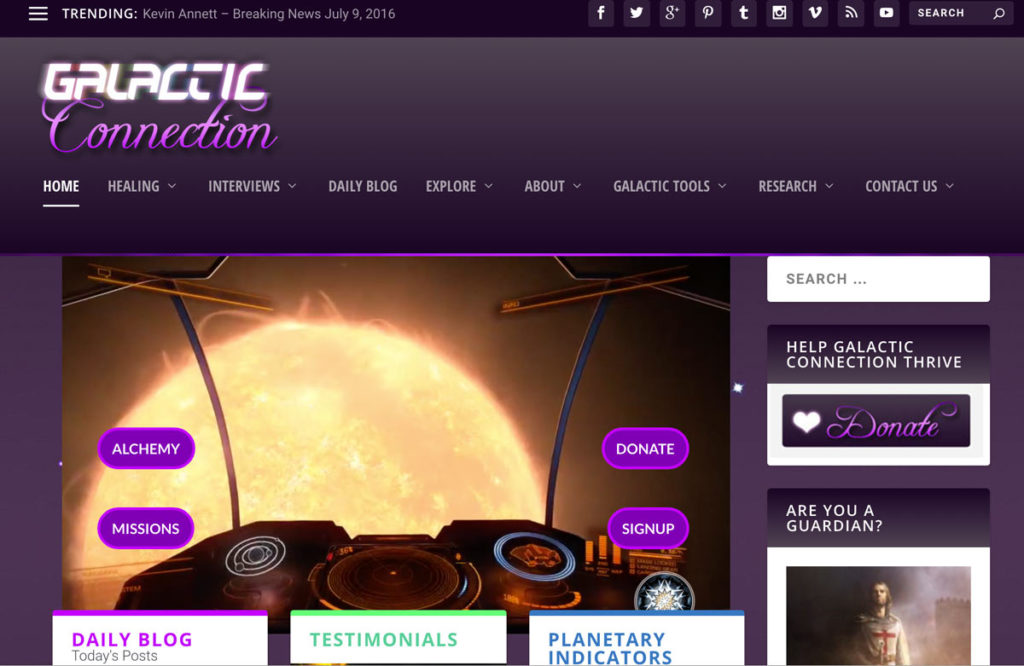The width and height of the screenshot is (1024, 666).
Task: Click the Donate heart banner in the sidebar
Action: point(876,421)
